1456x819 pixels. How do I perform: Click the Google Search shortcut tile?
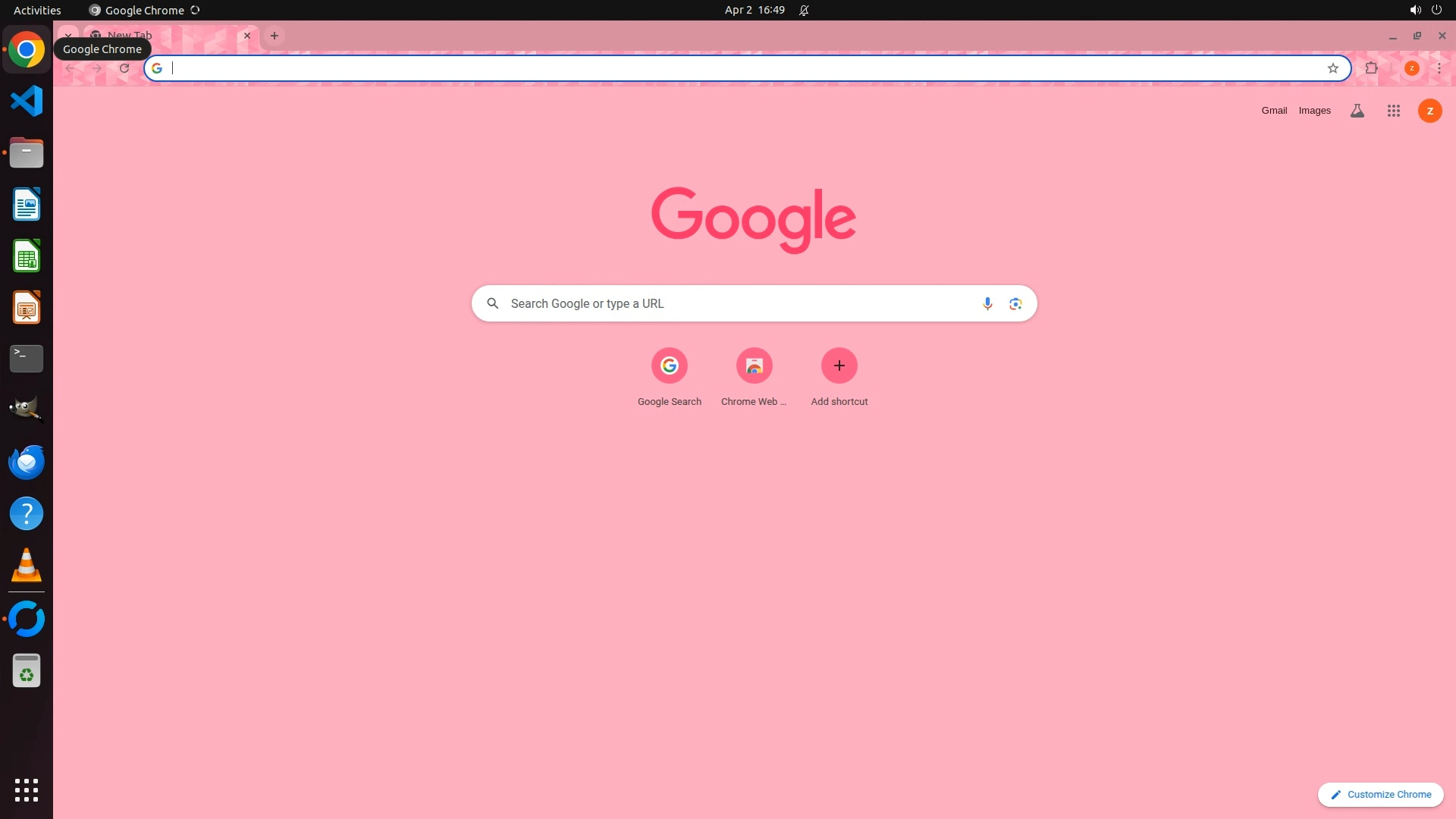click(669, 366)
